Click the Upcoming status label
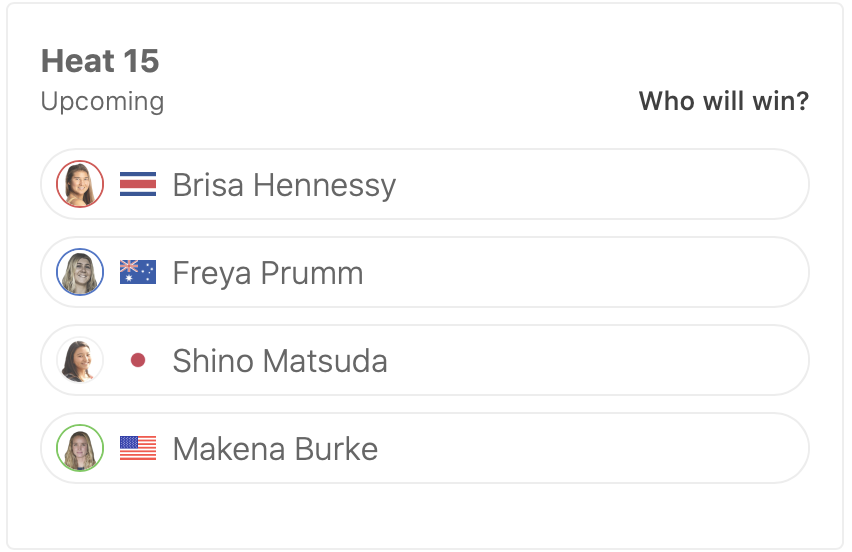Image resolution: width=852 pixels, height=552 pixels. pos(102,101)
